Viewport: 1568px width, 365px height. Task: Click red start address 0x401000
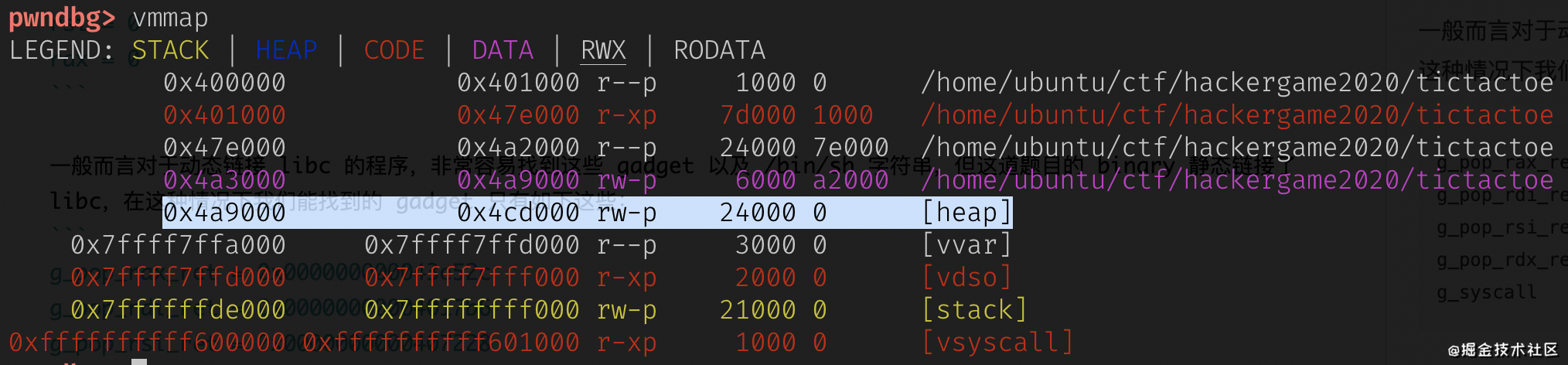click(x=224, y=115)
